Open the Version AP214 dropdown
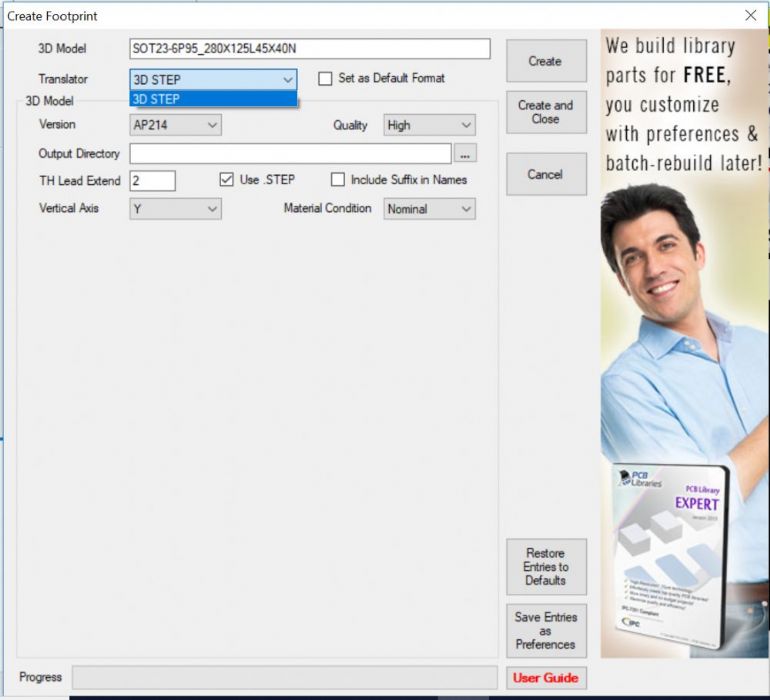 175,125
